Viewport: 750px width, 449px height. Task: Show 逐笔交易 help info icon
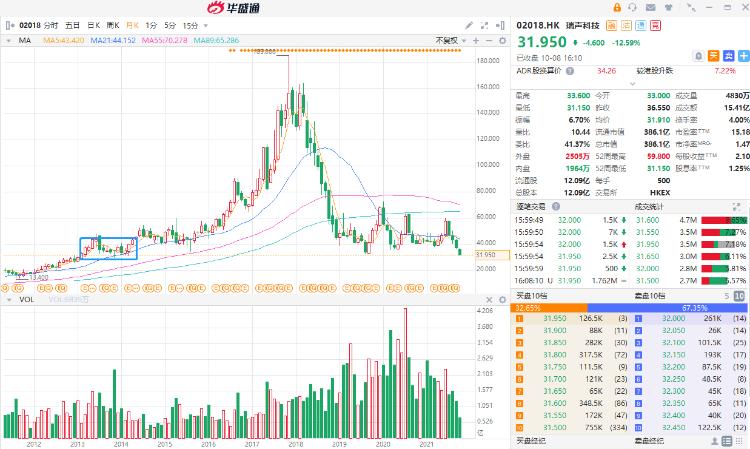pyautogui.click(x=556, y=207)
